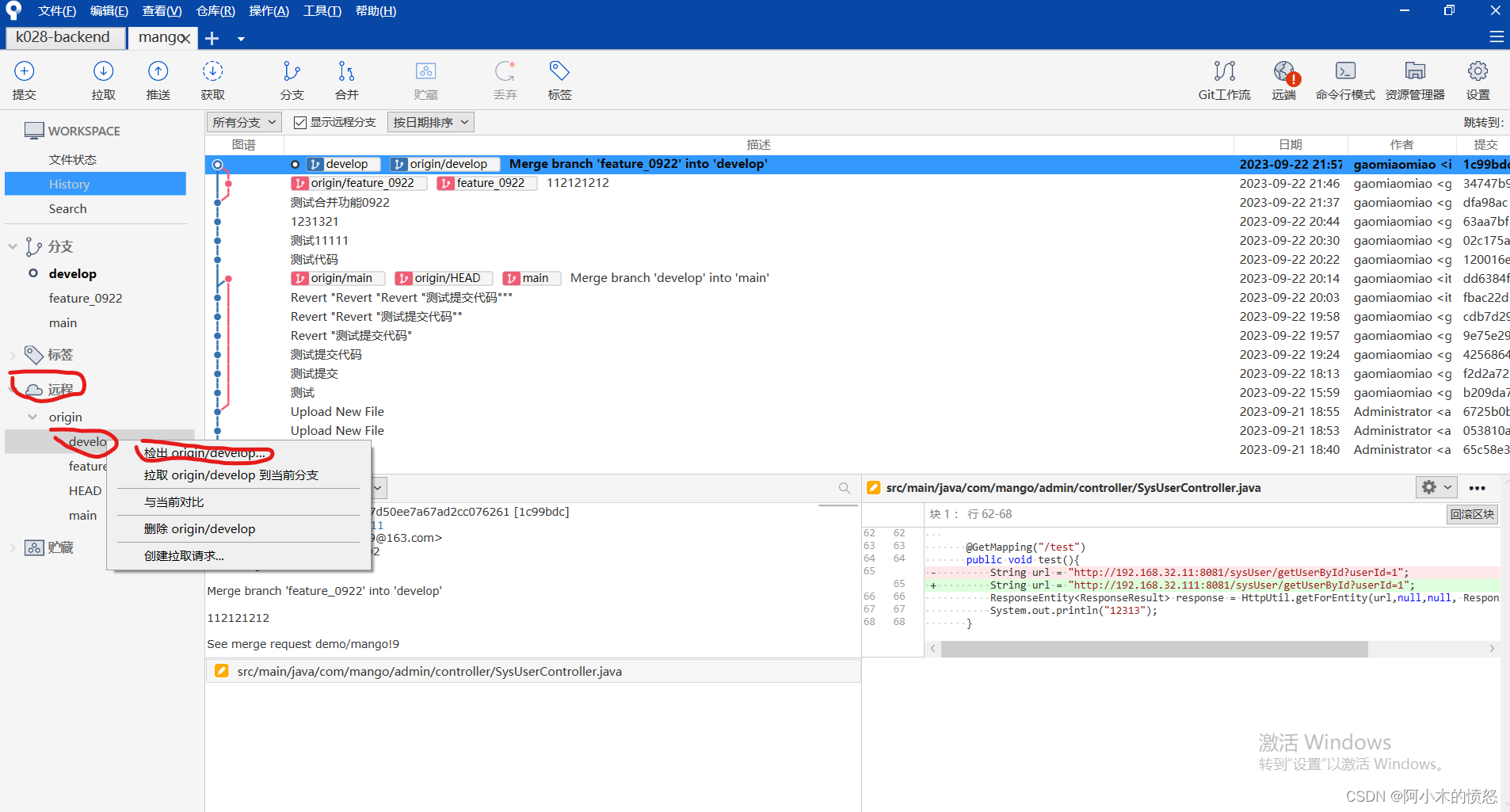Select the feature_0922 local branch
This screenshot has width=1510, height=812.
click(x=86, y=298)
